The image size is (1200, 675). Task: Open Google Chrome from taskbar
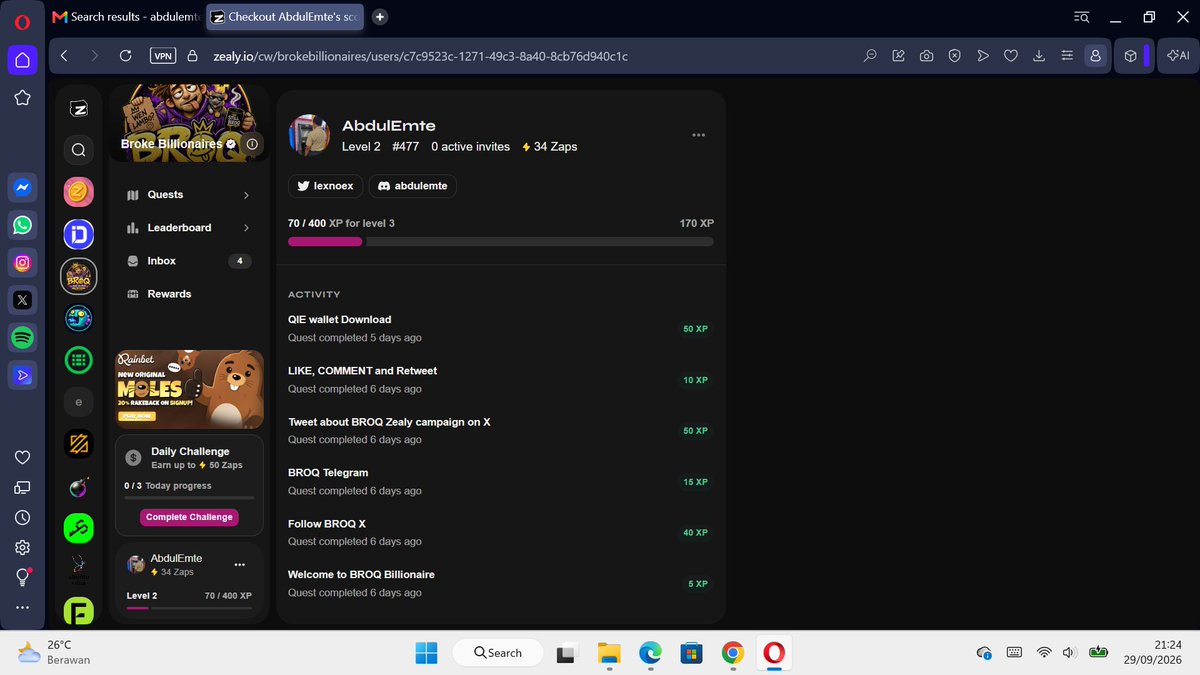click(x=732, y=653)
